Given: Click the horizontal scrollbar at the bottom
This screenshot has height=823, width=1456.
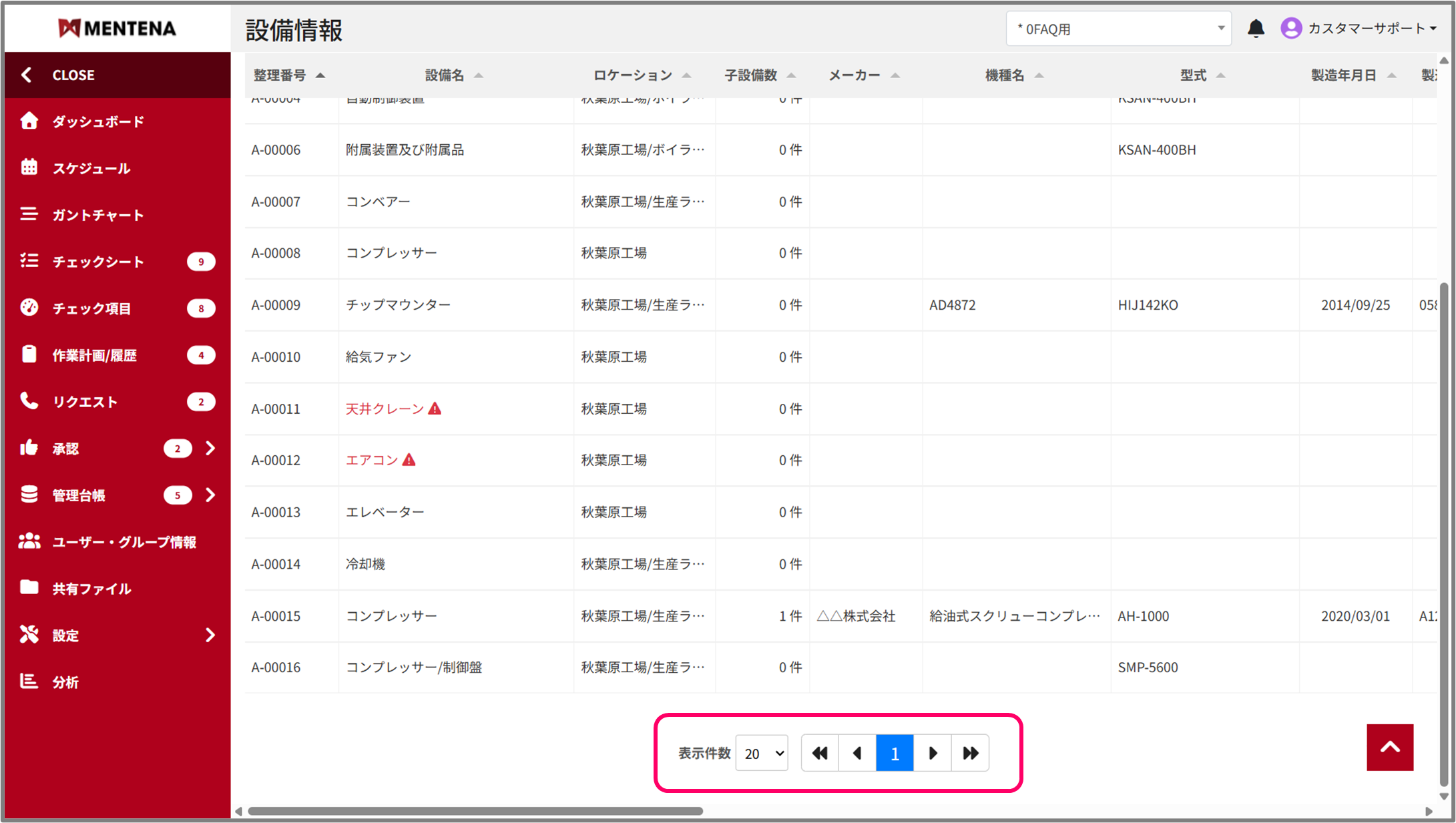Looking at the screenshot, I should (475, 811).
